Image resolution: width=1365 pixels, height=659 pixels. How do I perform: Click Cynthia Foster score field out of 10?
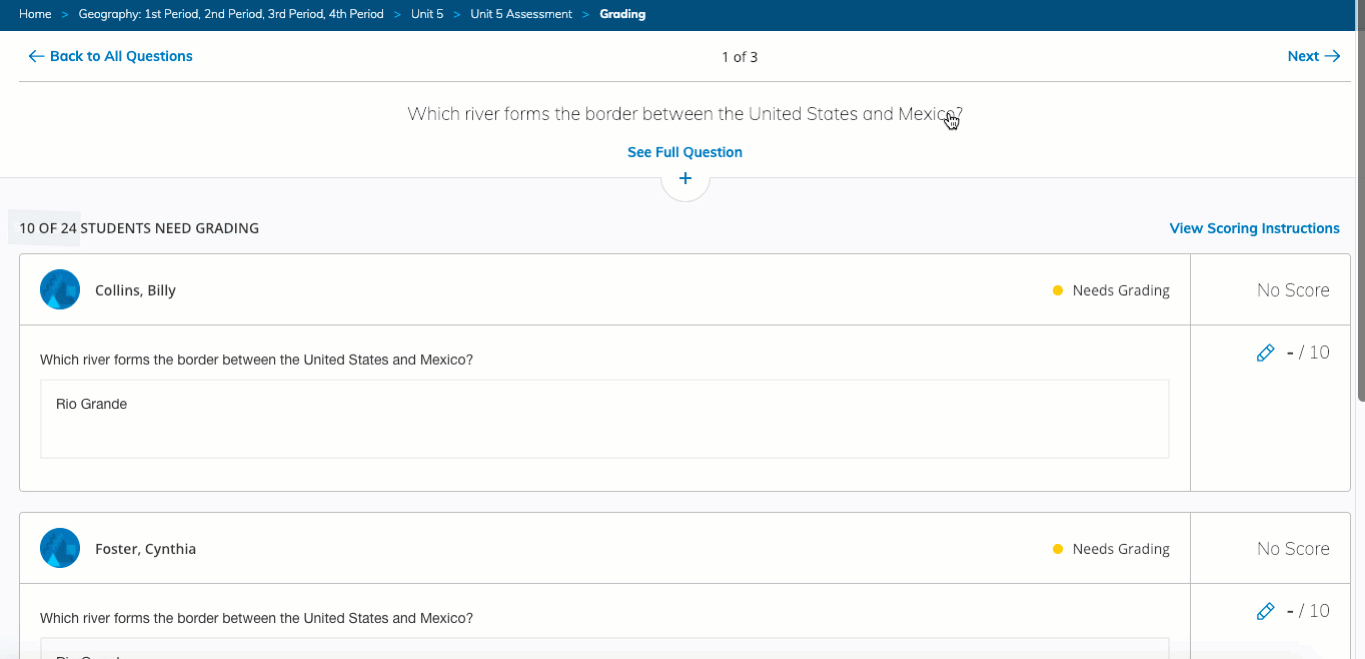pyautogui.click(x=1308, y=611)
